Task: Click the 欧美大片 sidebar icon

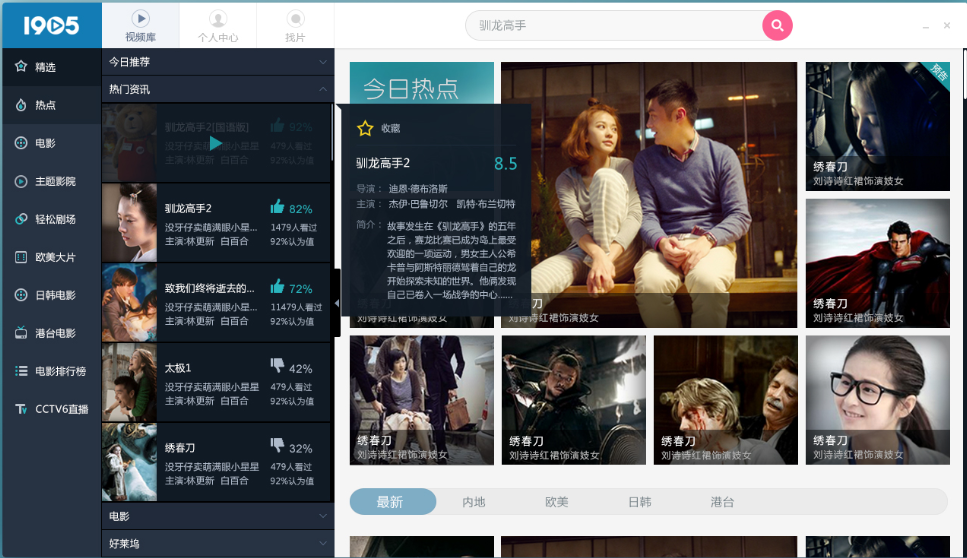Action: [x=21, y=257]
